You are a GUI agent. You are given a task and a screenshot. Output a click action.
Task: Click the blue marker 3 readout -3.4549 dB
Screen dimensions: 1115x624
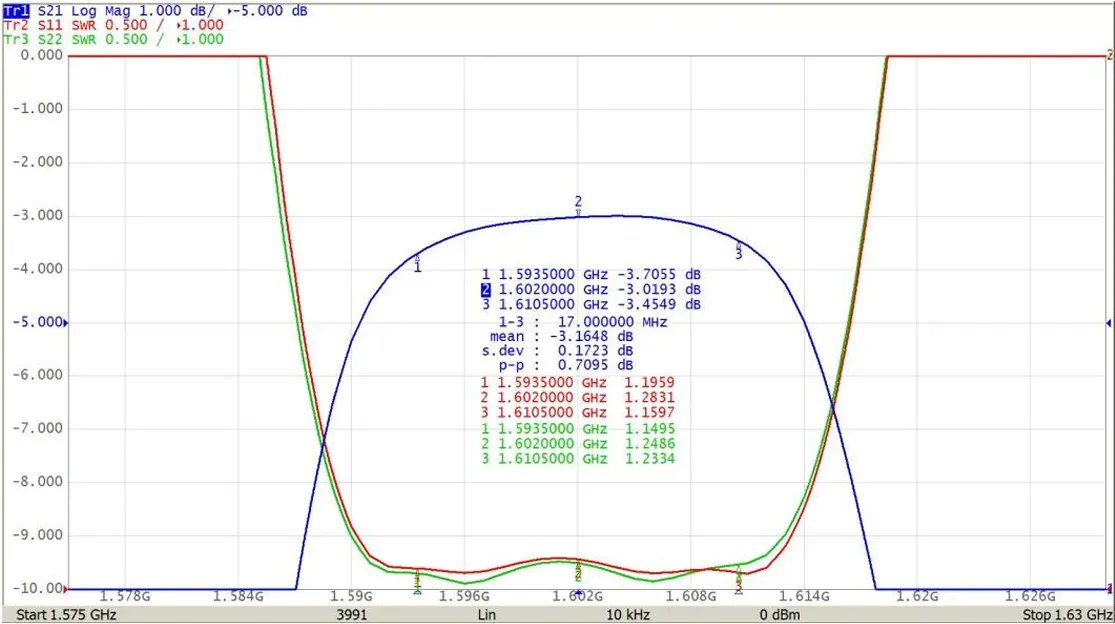[x=658, y=304]
